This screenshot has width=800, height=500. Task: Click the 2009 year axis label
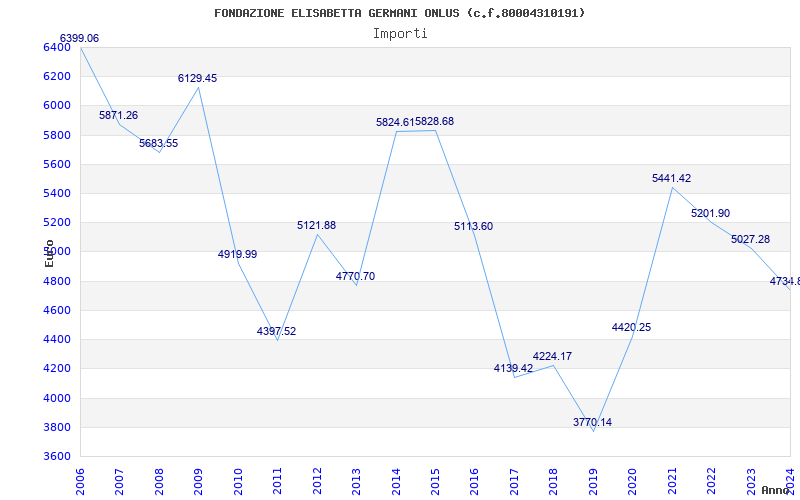pyautogui.click(x=198, y=481)
